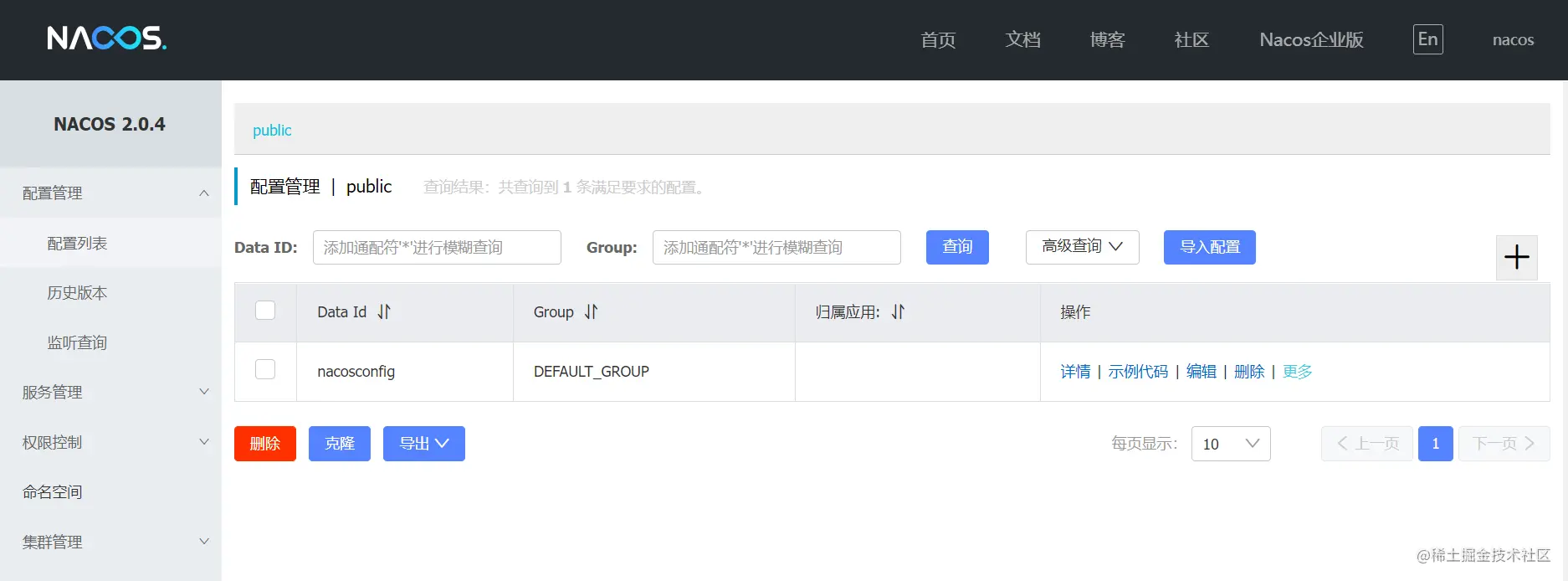This screenshot has width=1568, height=581.
Task: Focus the Data ID search field
Action: [x=437, y=247]
